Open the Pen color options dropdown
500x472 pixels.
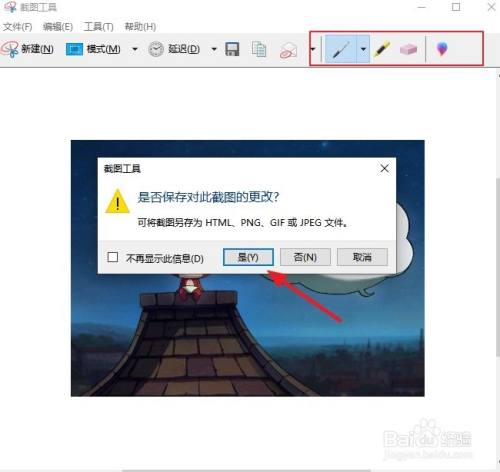click(x=363, y=49)
